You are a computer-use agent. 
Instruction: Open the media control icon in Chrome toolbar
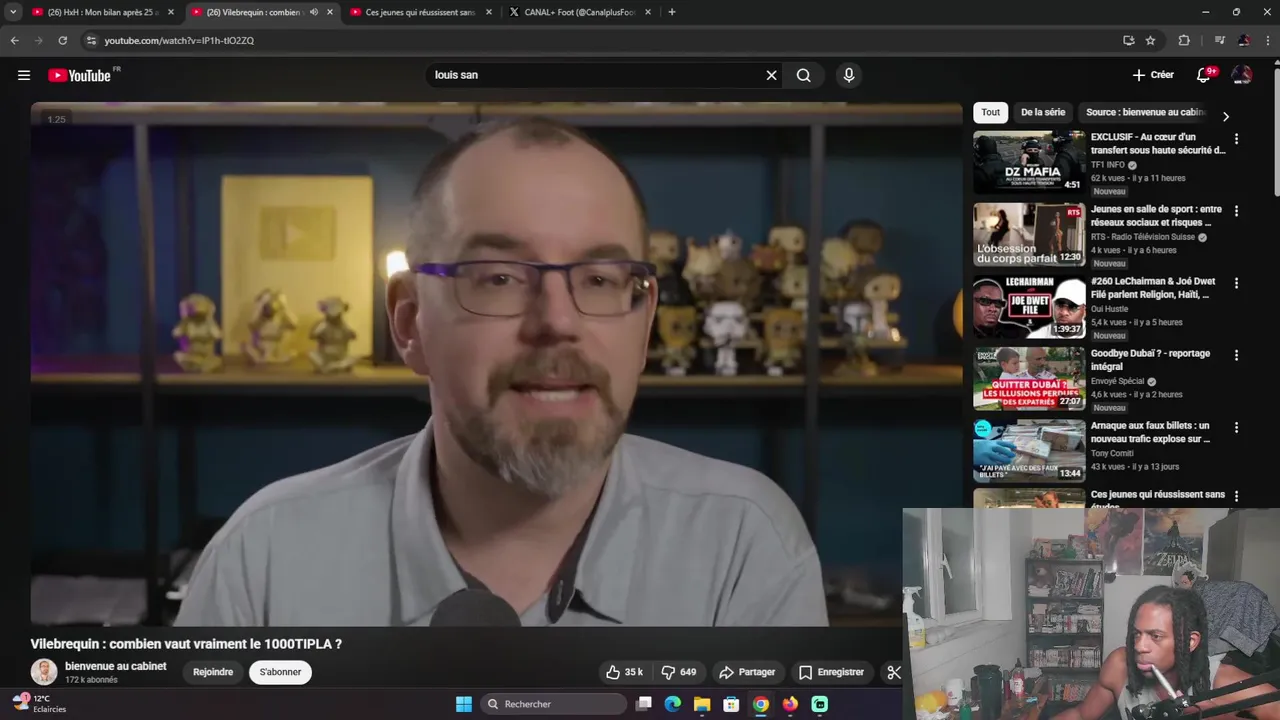tap(1219, 40)
